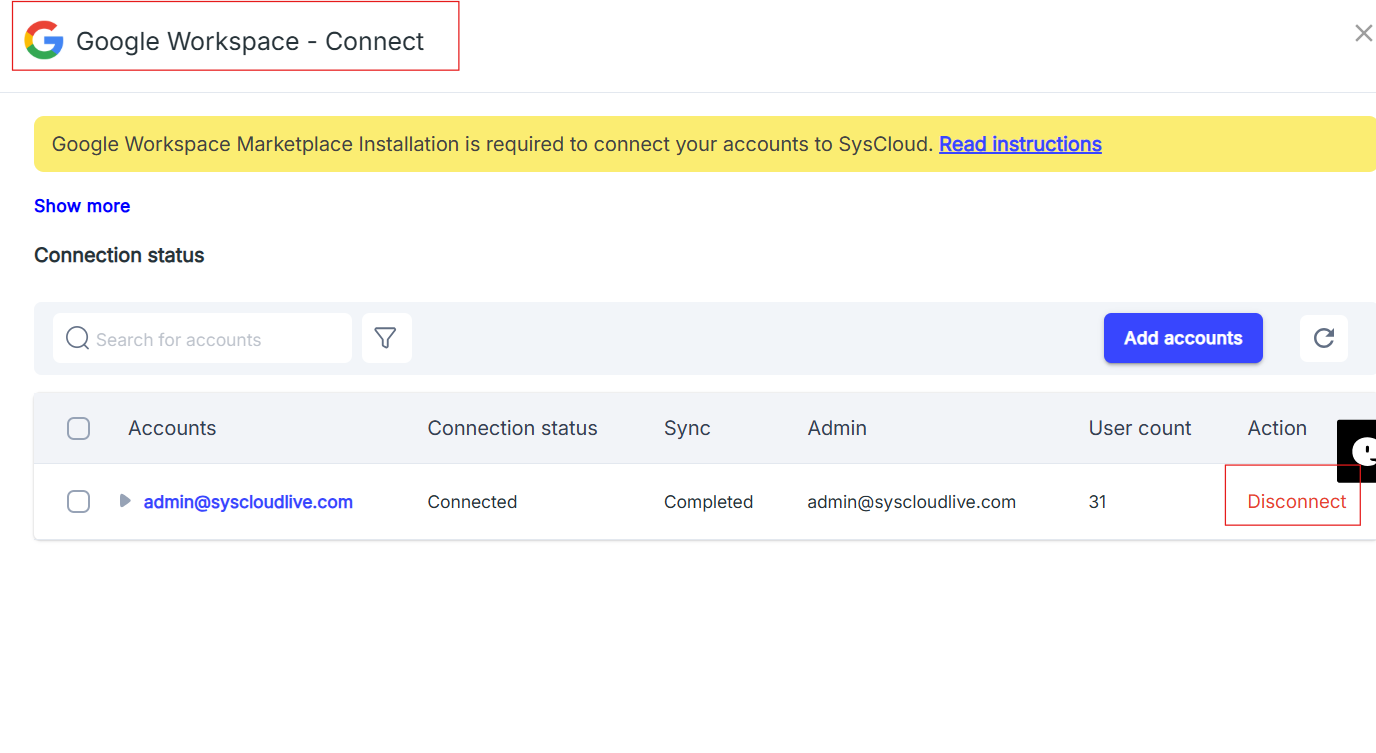The image size is (1376, 753).
Task: Refresh the connection status list
Action: click(x=1324, y=338)
